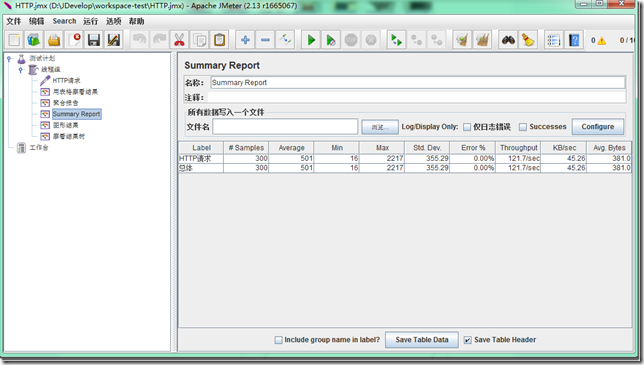Save the test plan with floppy icon
The image size is (644, 365).
pos(94,40)
